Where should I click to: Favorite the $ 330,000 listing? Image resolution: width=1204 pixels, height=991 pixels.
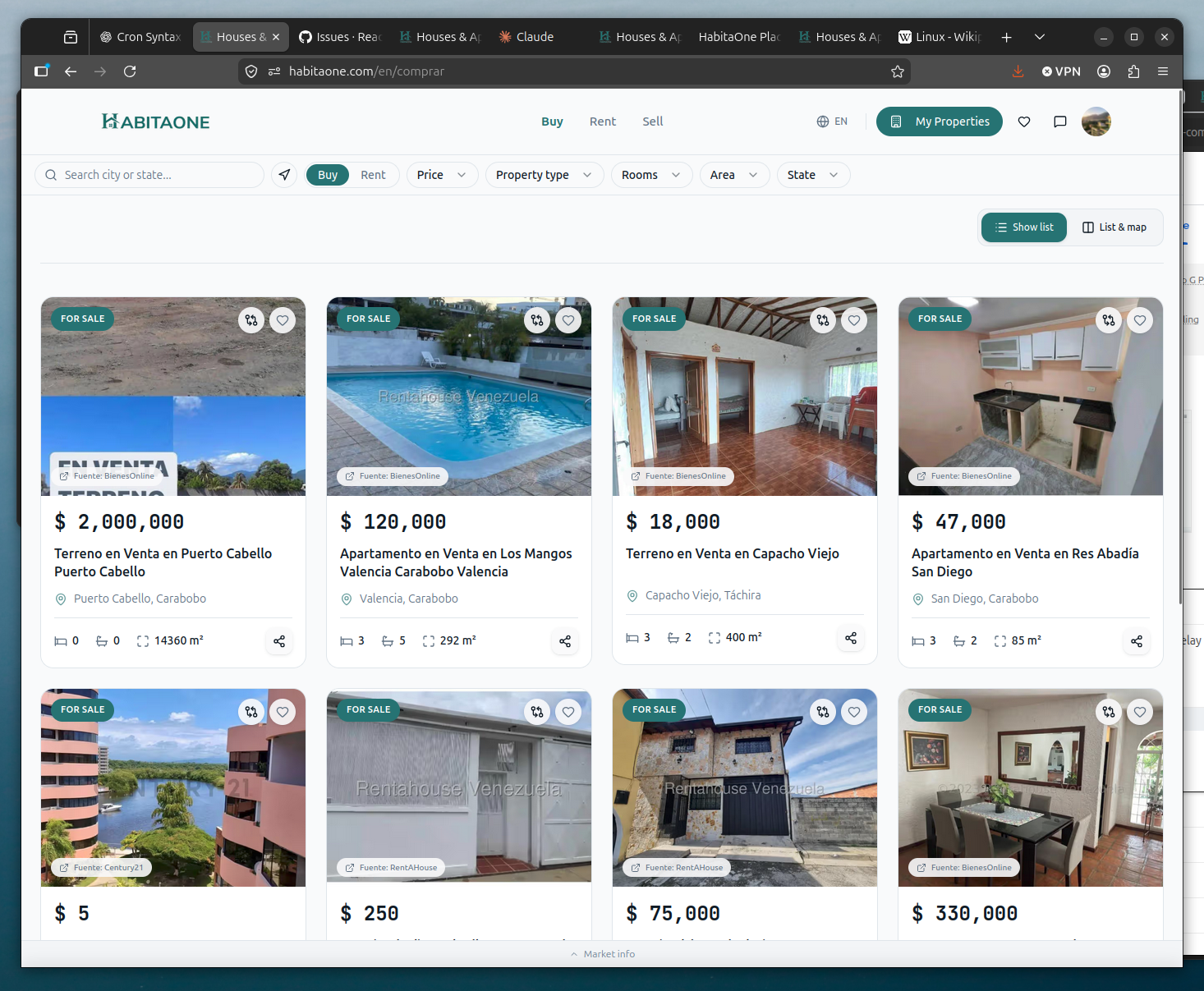coord(1140,712)
